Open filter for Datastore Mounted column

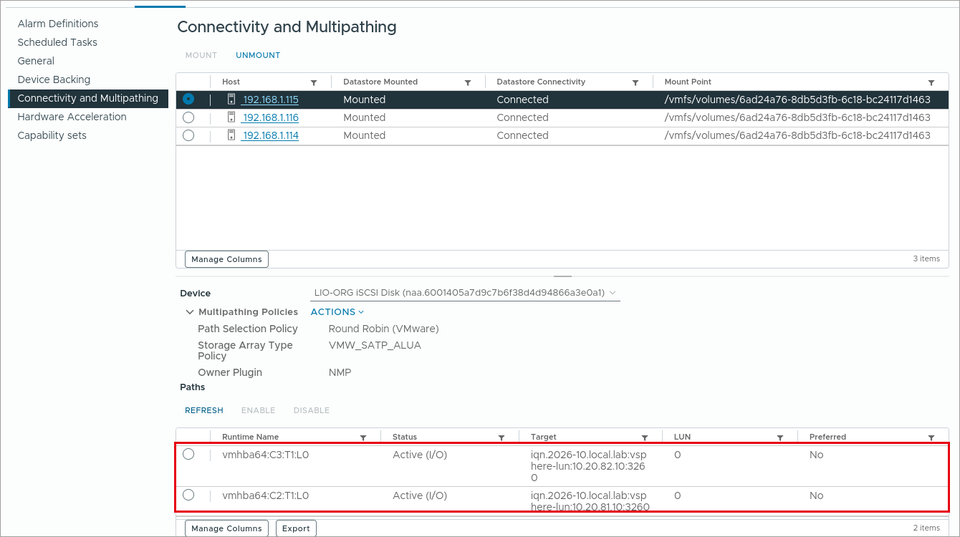[468, 82]
